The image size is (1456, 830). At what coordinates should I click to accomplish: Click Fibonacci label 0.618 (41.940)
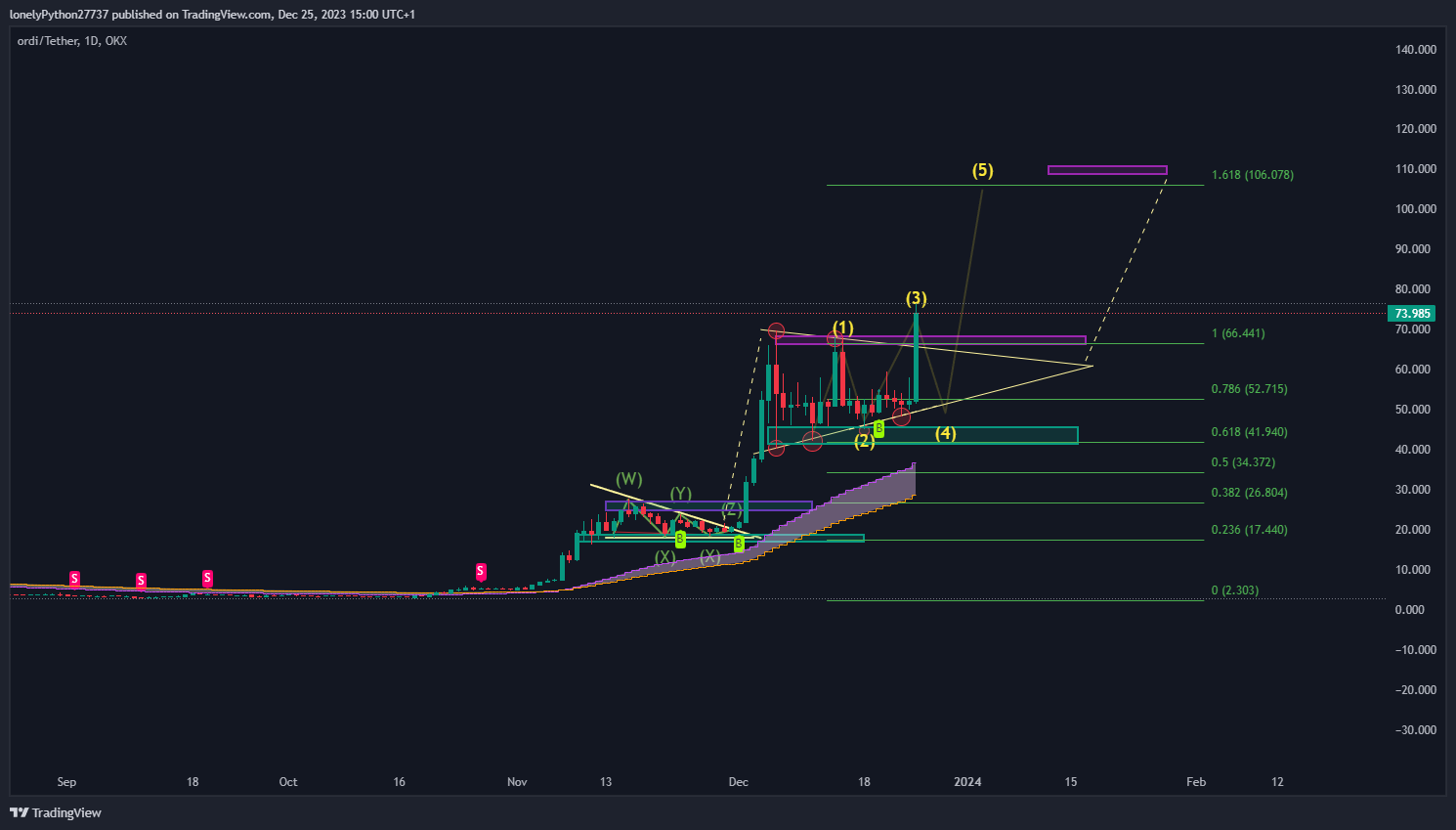pos(1250,432)
